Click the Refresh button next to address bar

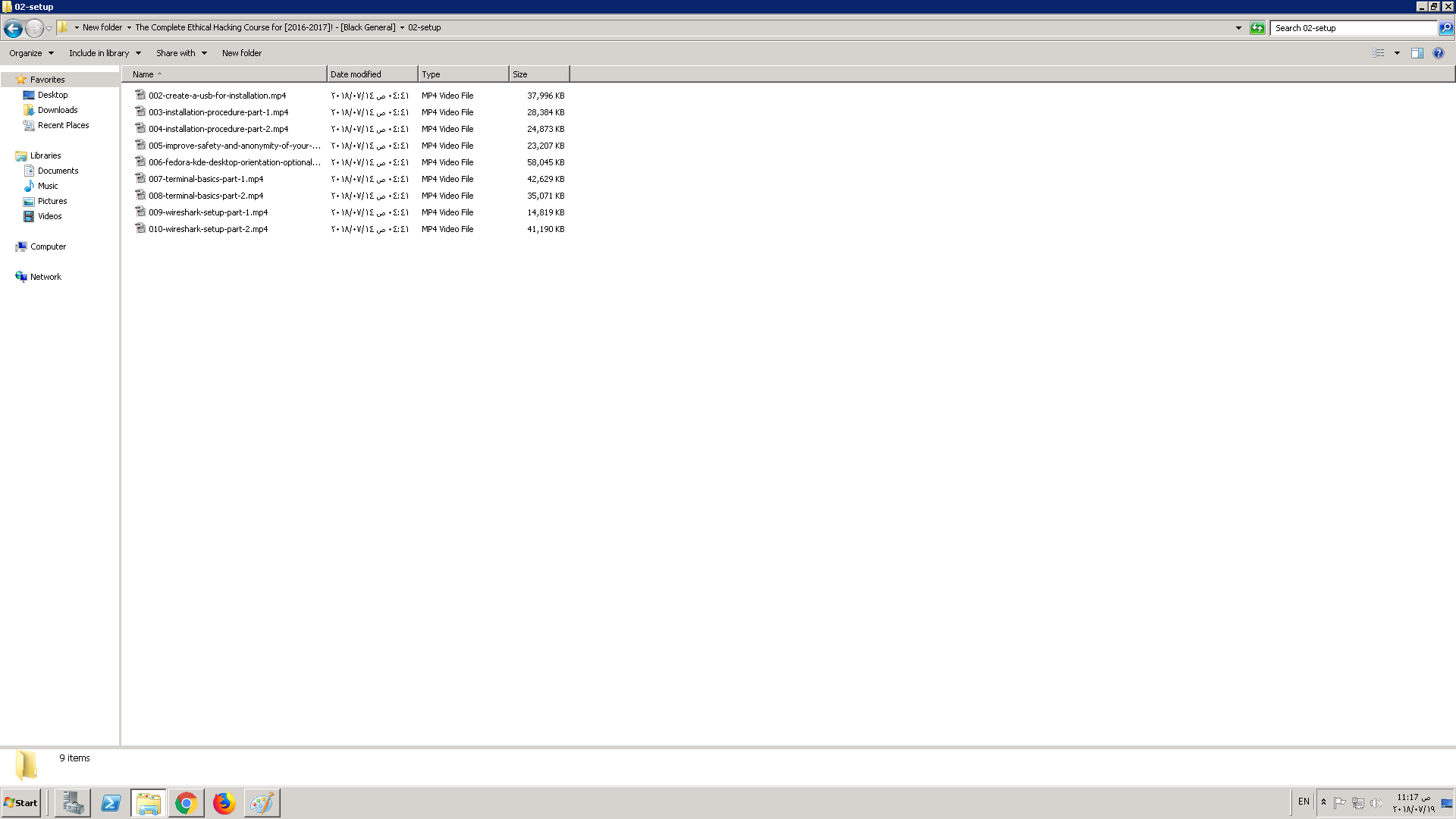click(1257, 28)
